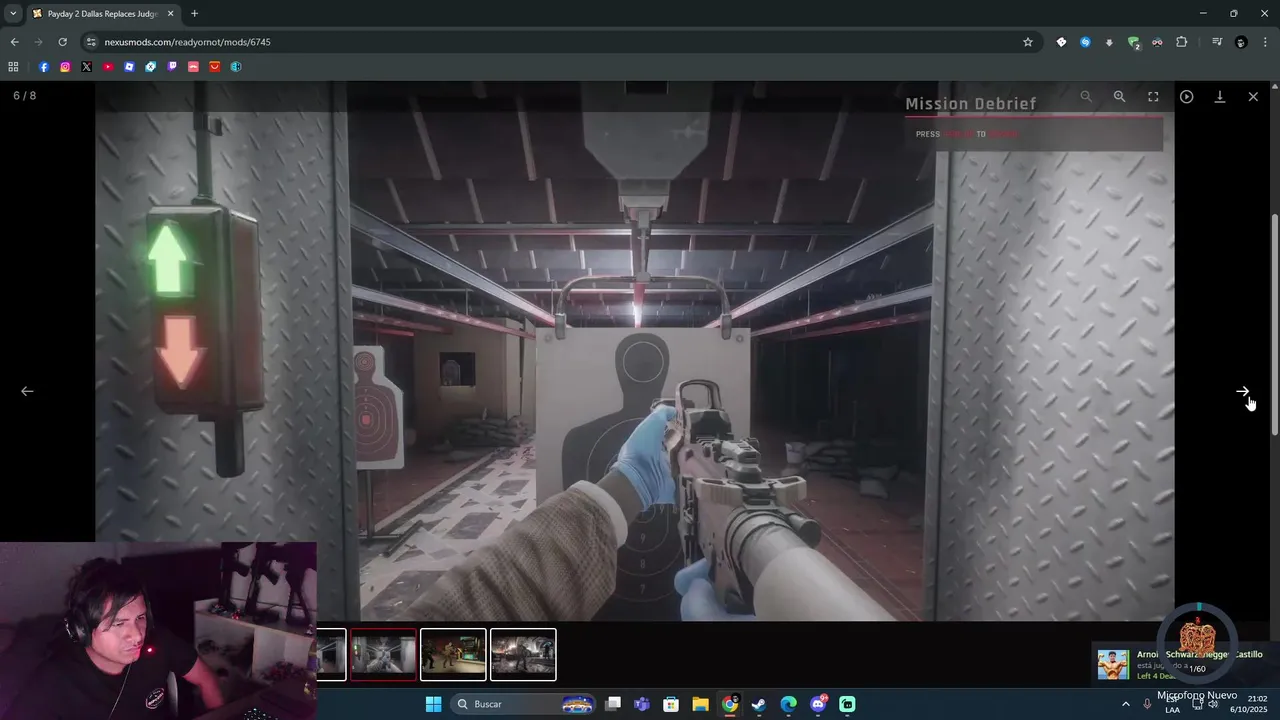Open the YouTube bookmark
This screenshot has height=720, width=1280.
[x=108, y=67]
